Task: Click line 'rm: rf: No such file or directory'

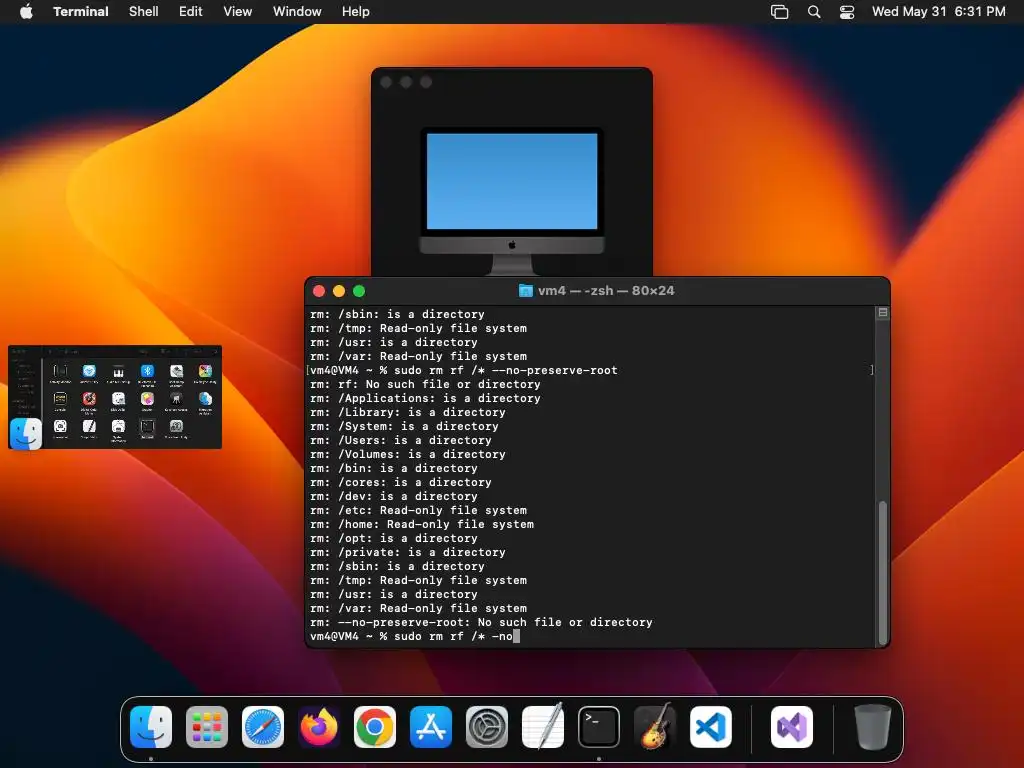Action: pos(425,384)
